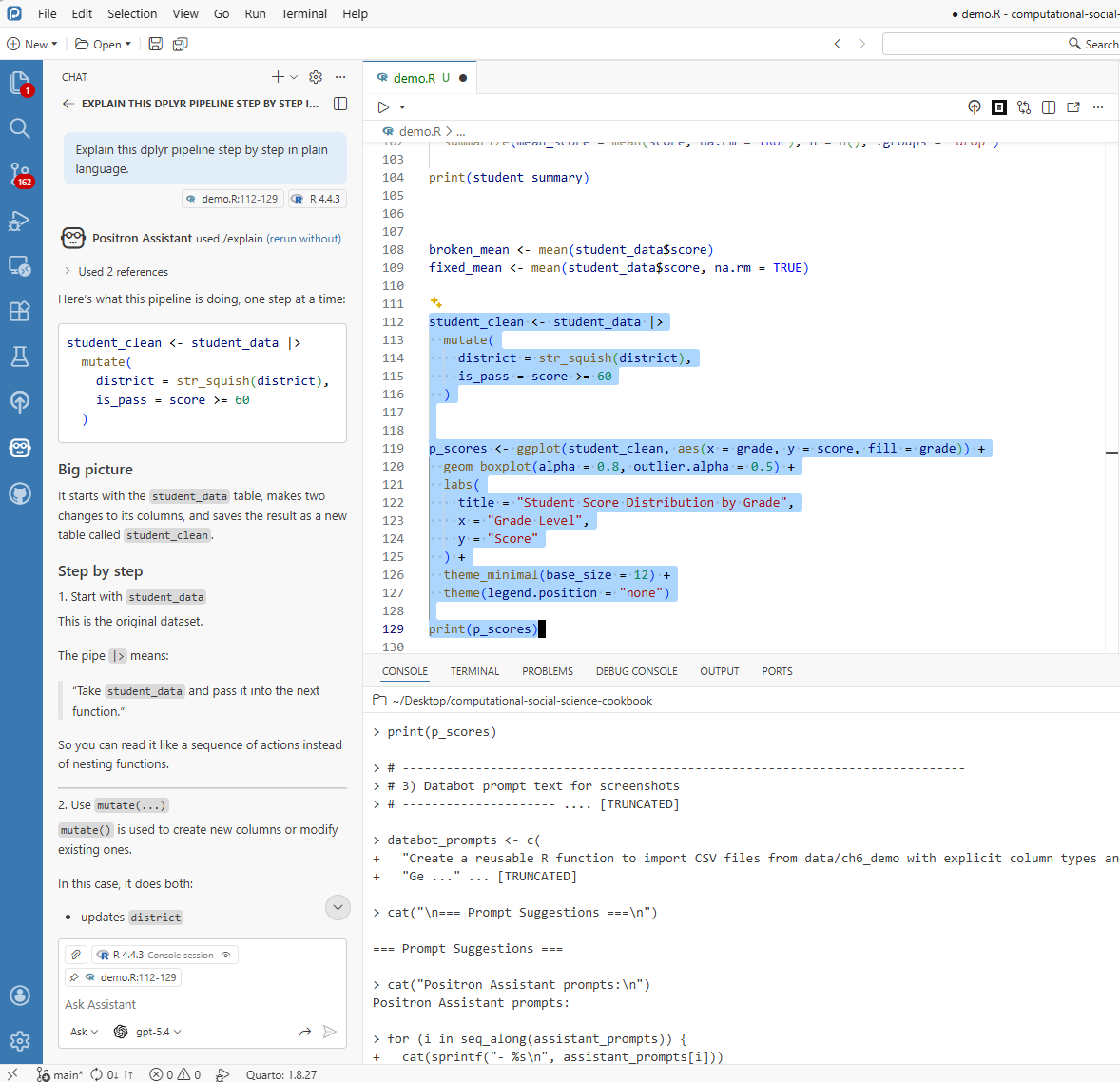Viewport: 1120px width, 1082px height.
Task: Open the gpt-5.4 model dropdown
Action: point(148,1032)
